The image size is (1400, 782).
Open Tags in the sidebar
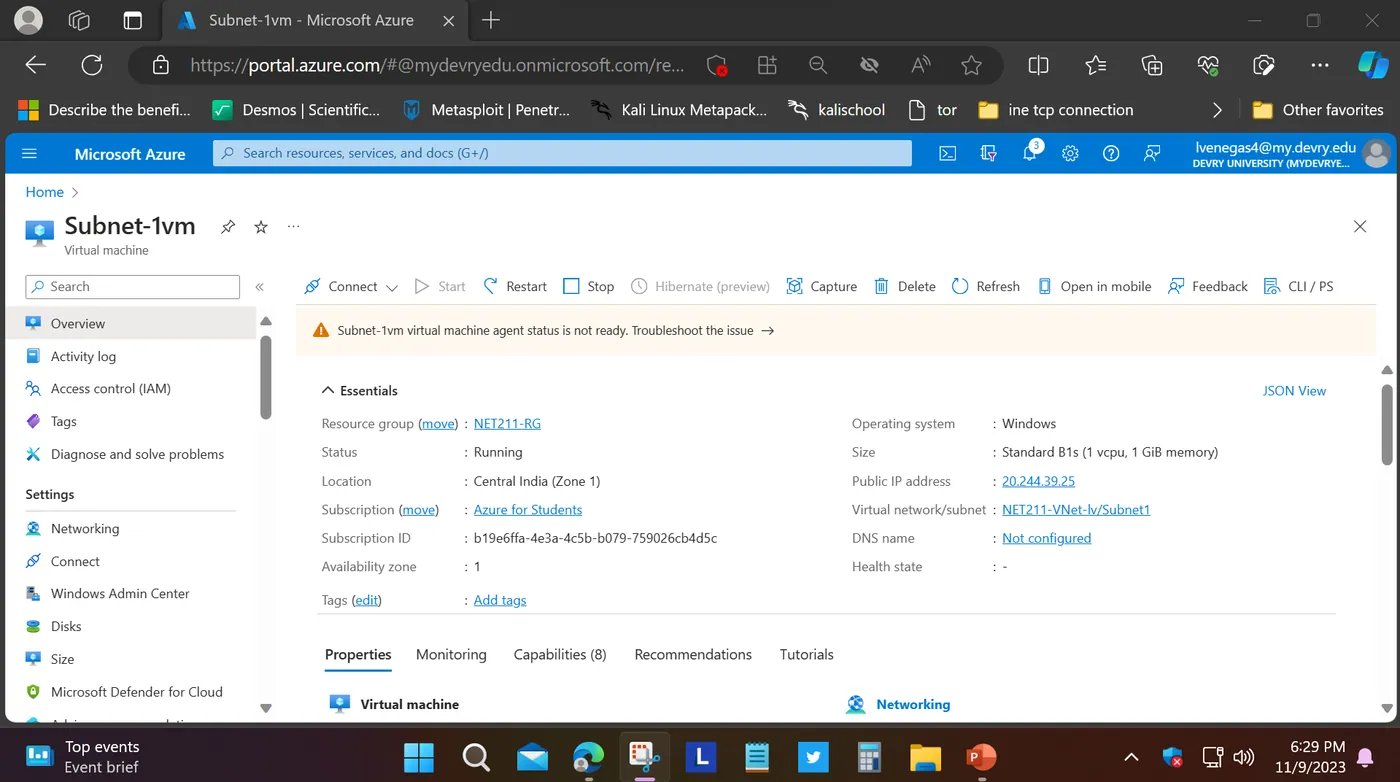click(x=63, y=421)
